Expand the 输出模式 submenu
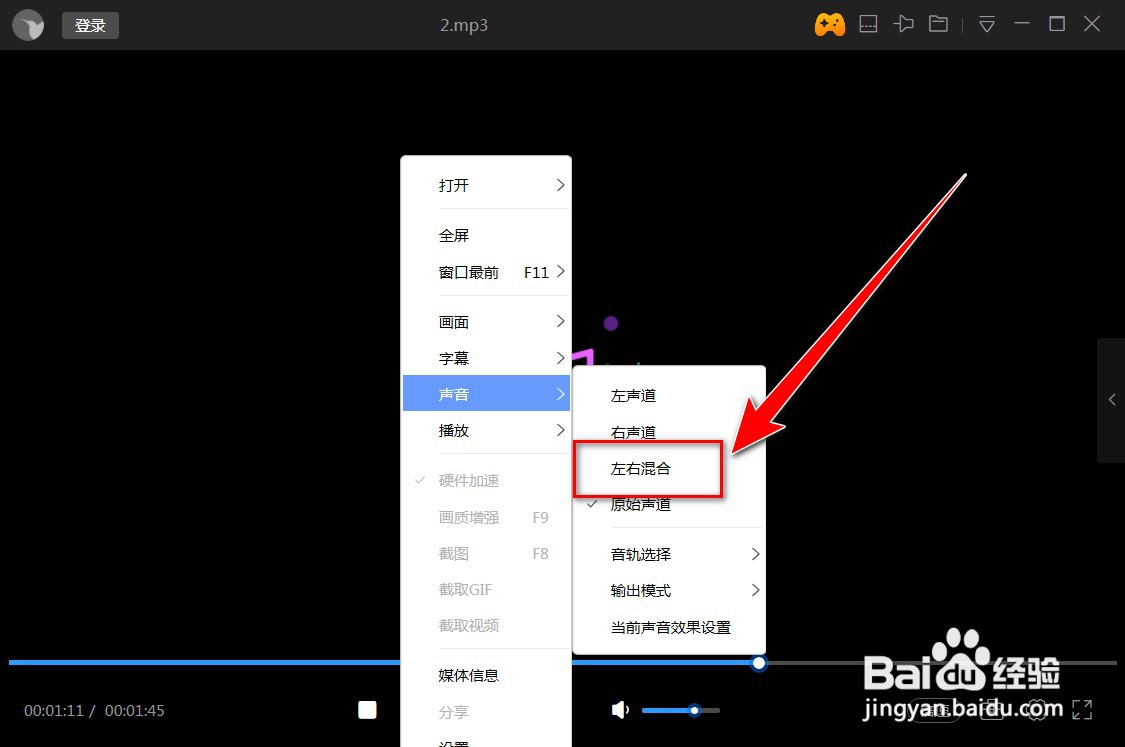1125x747 pixels. 641,590
